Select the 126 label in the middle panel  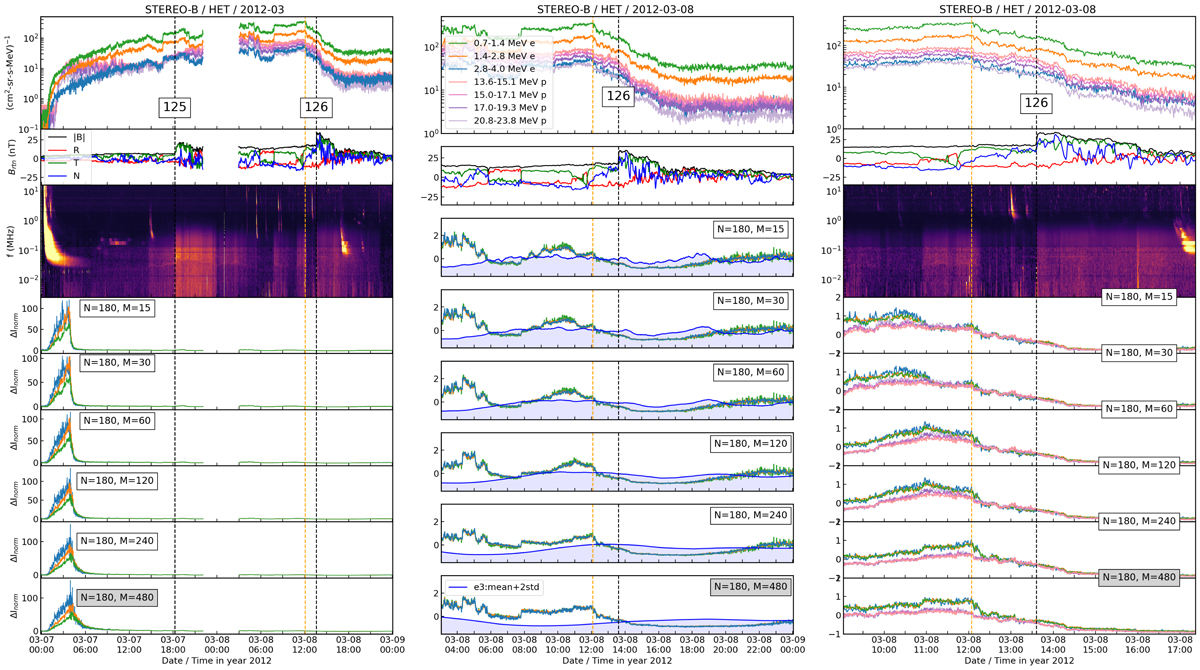click(617, 95)
